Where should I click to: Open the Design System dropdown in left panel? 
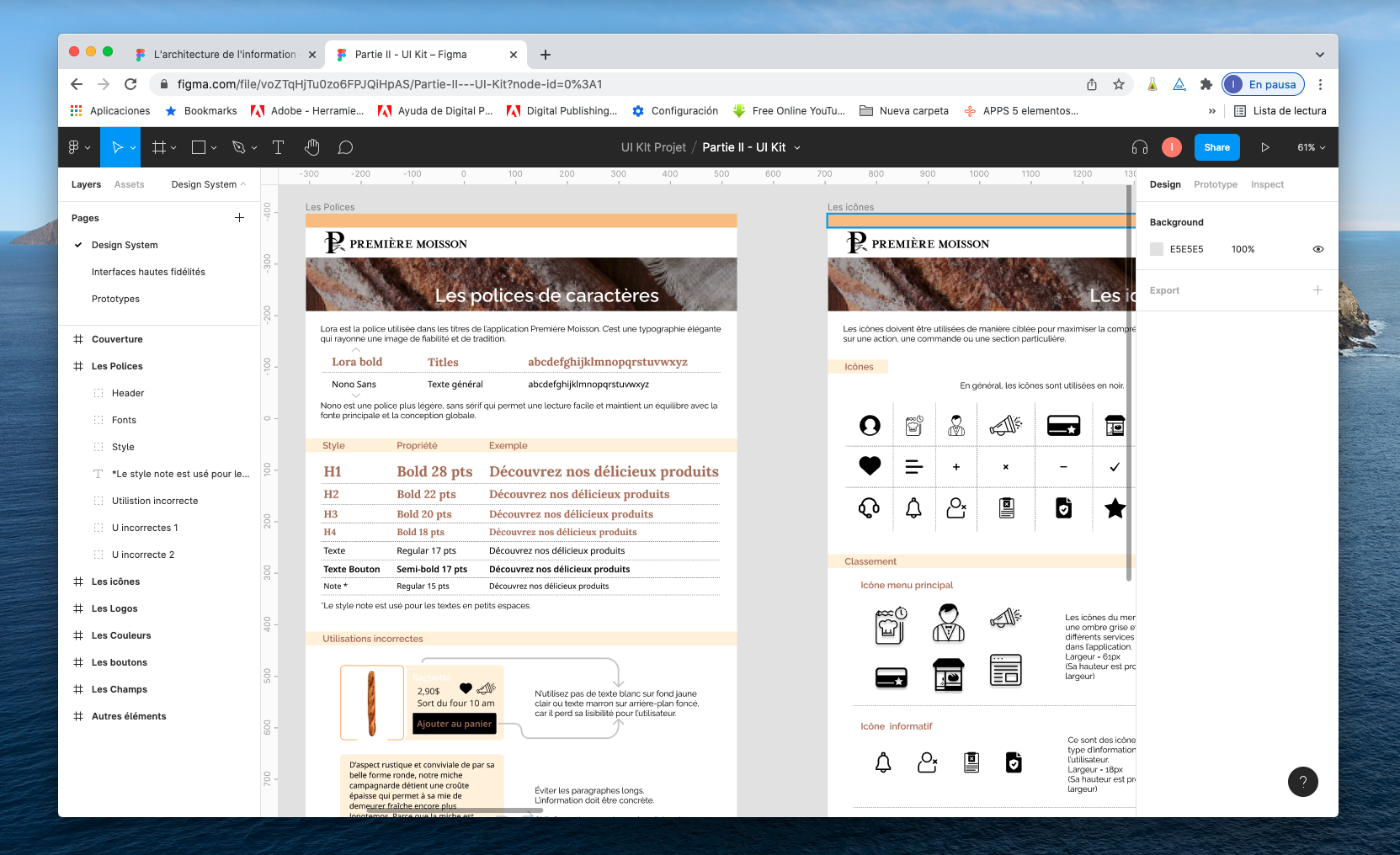pyautogui.click(x=207, y=184)
